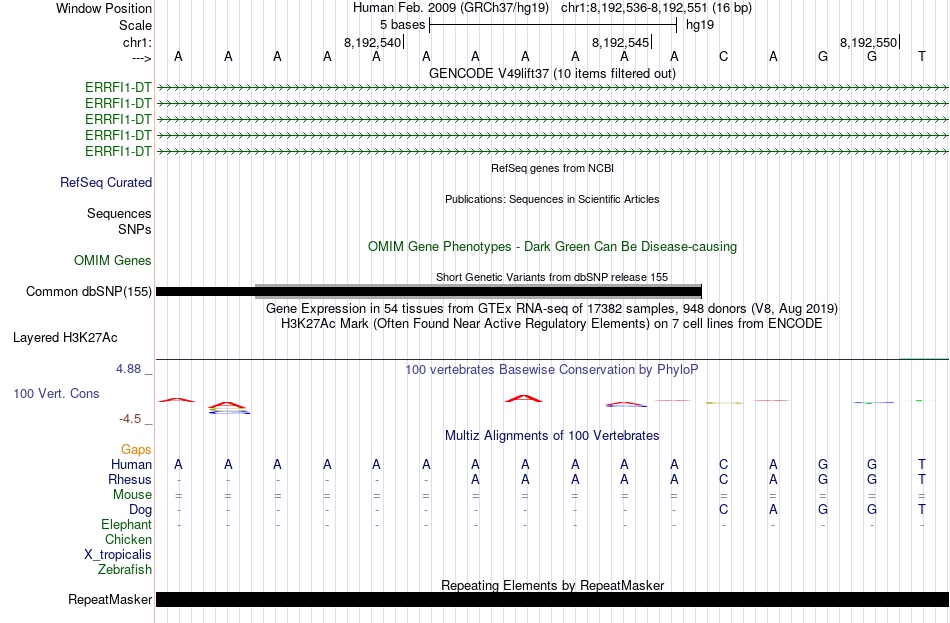Open the Human Feb. 2009 (GRCh37/hg19) assembly text
950x623 pixels.
coord(451,8)
